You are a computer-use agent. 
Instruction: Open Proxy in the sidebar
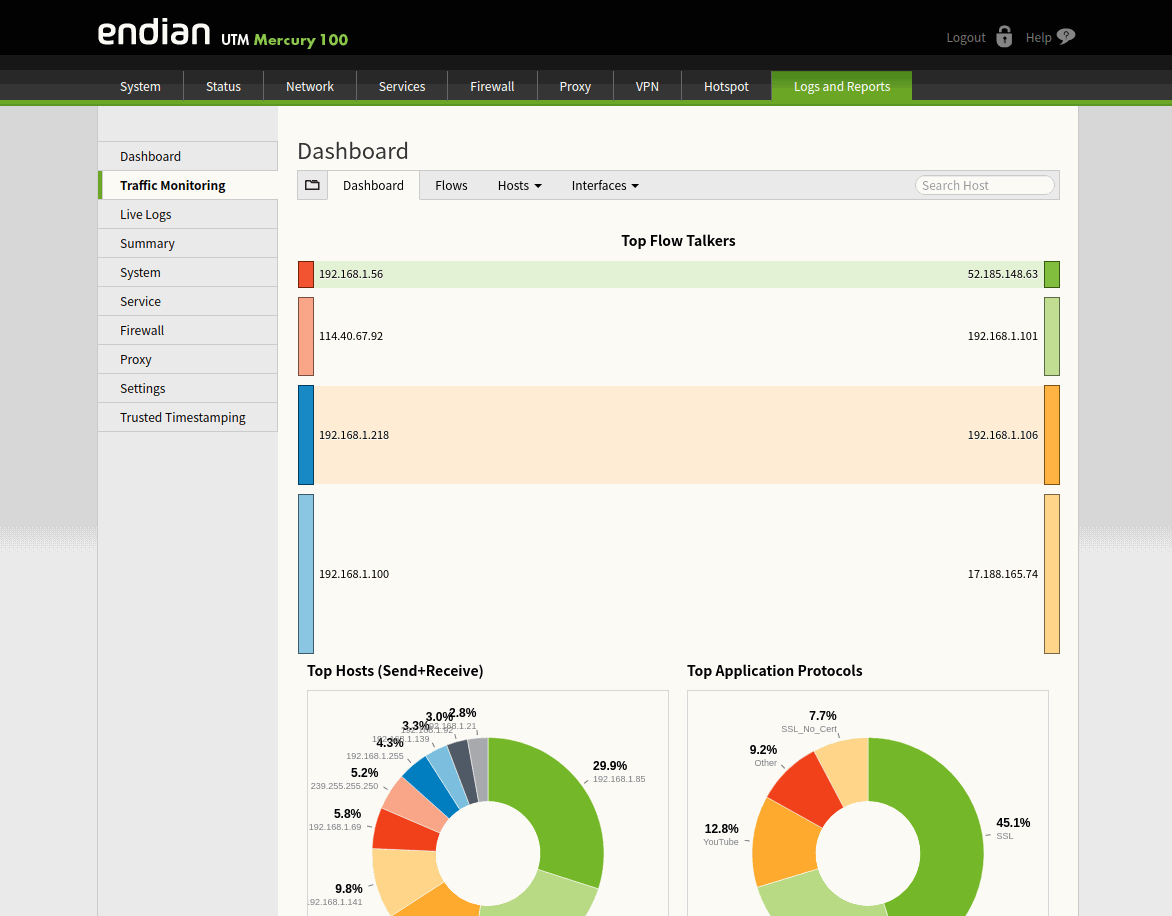188,359
